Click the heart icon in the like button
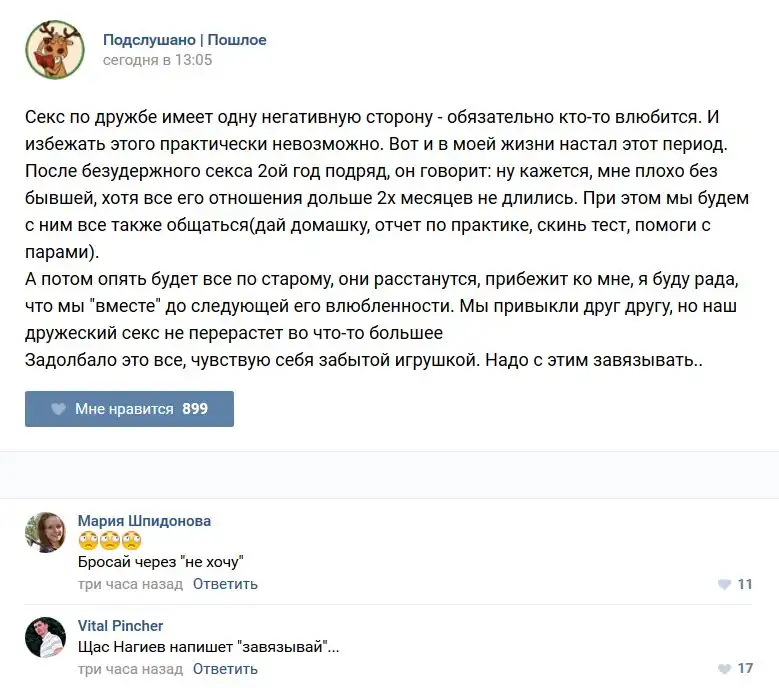Viewport: 779px width, 688px height. [58, 409]
